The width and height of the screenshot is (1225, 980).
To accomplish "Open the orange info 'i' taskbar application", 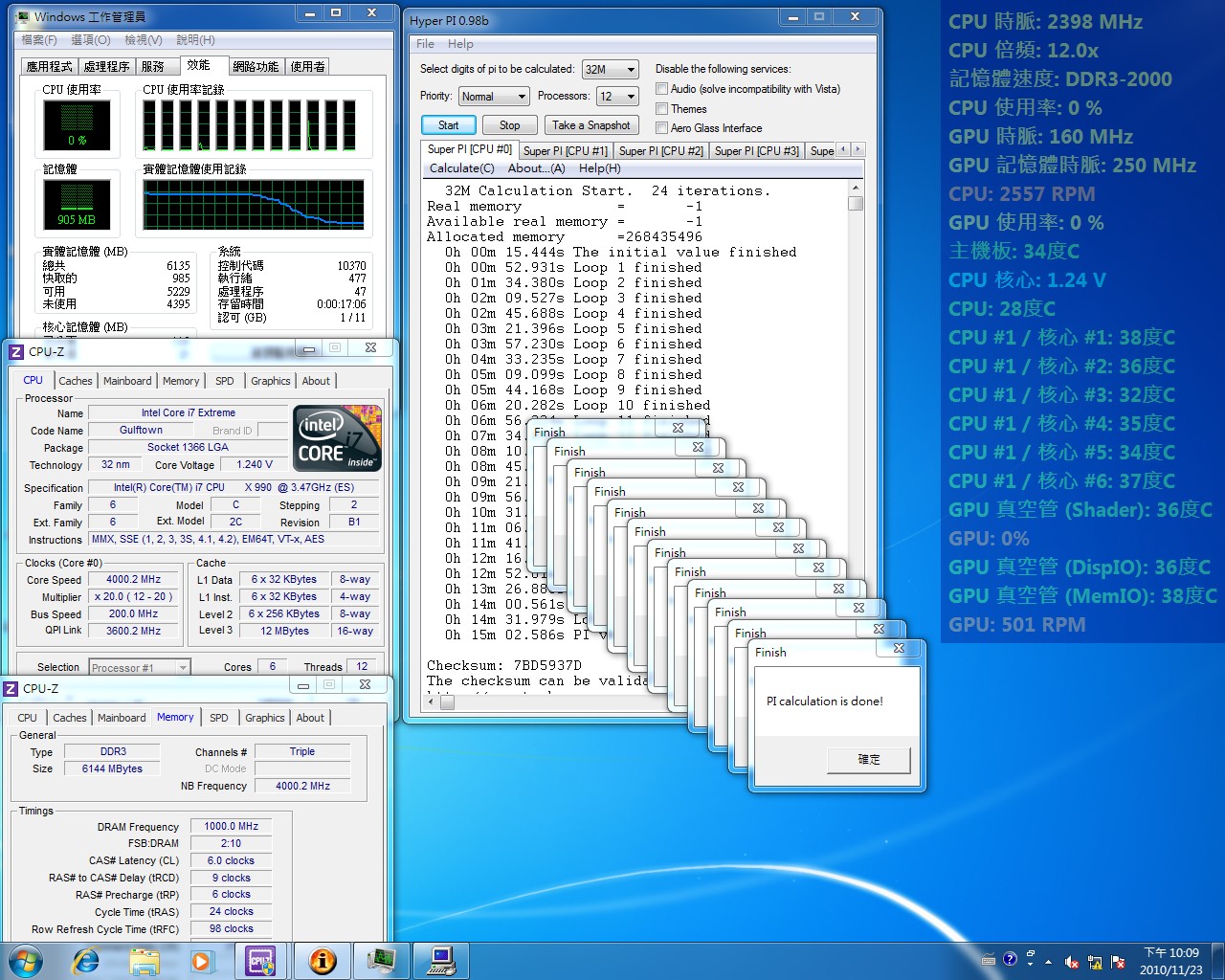I will point(323,960).
